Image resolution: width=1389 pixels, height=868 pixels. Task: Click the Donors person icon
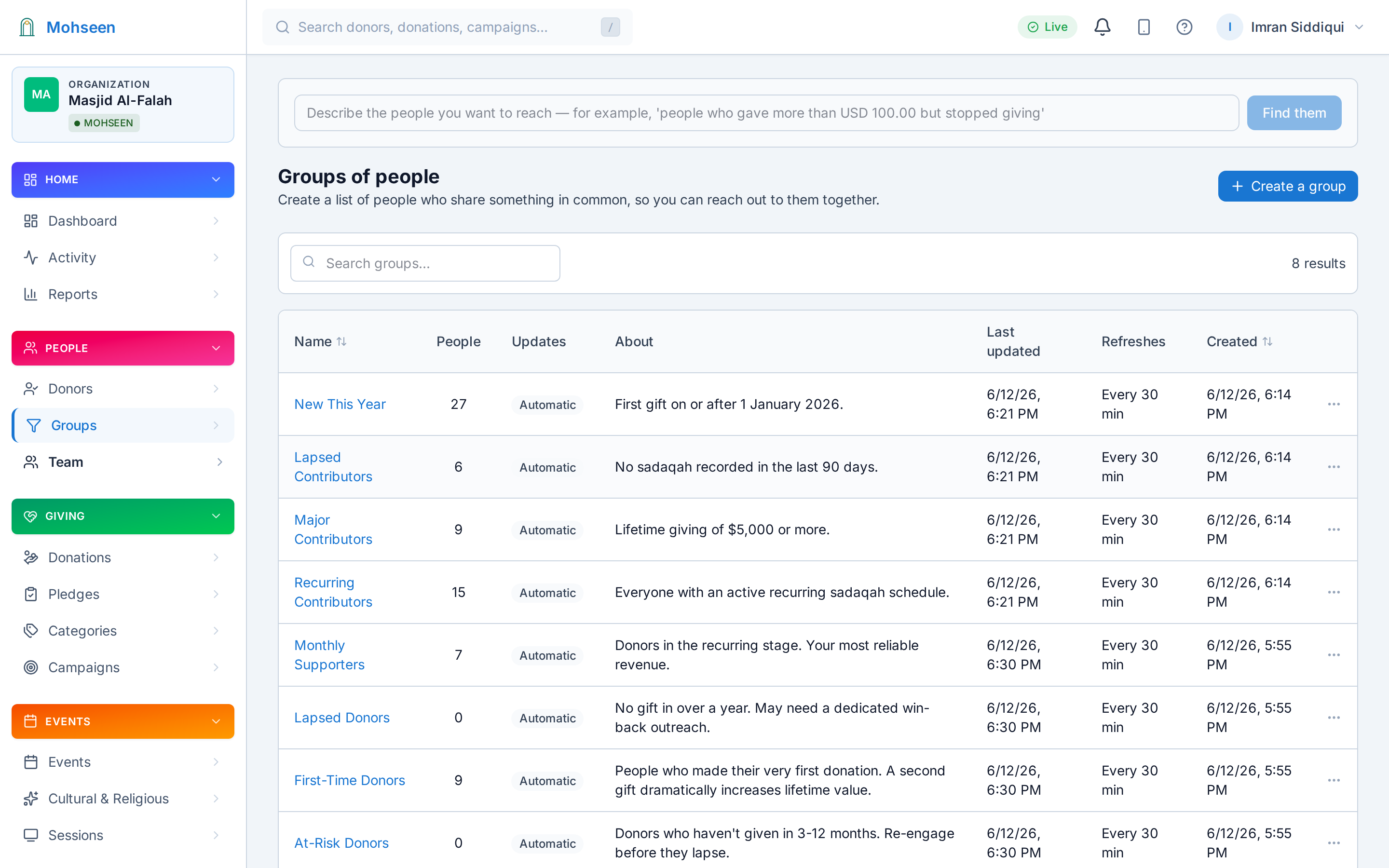(x=30, y=389)
